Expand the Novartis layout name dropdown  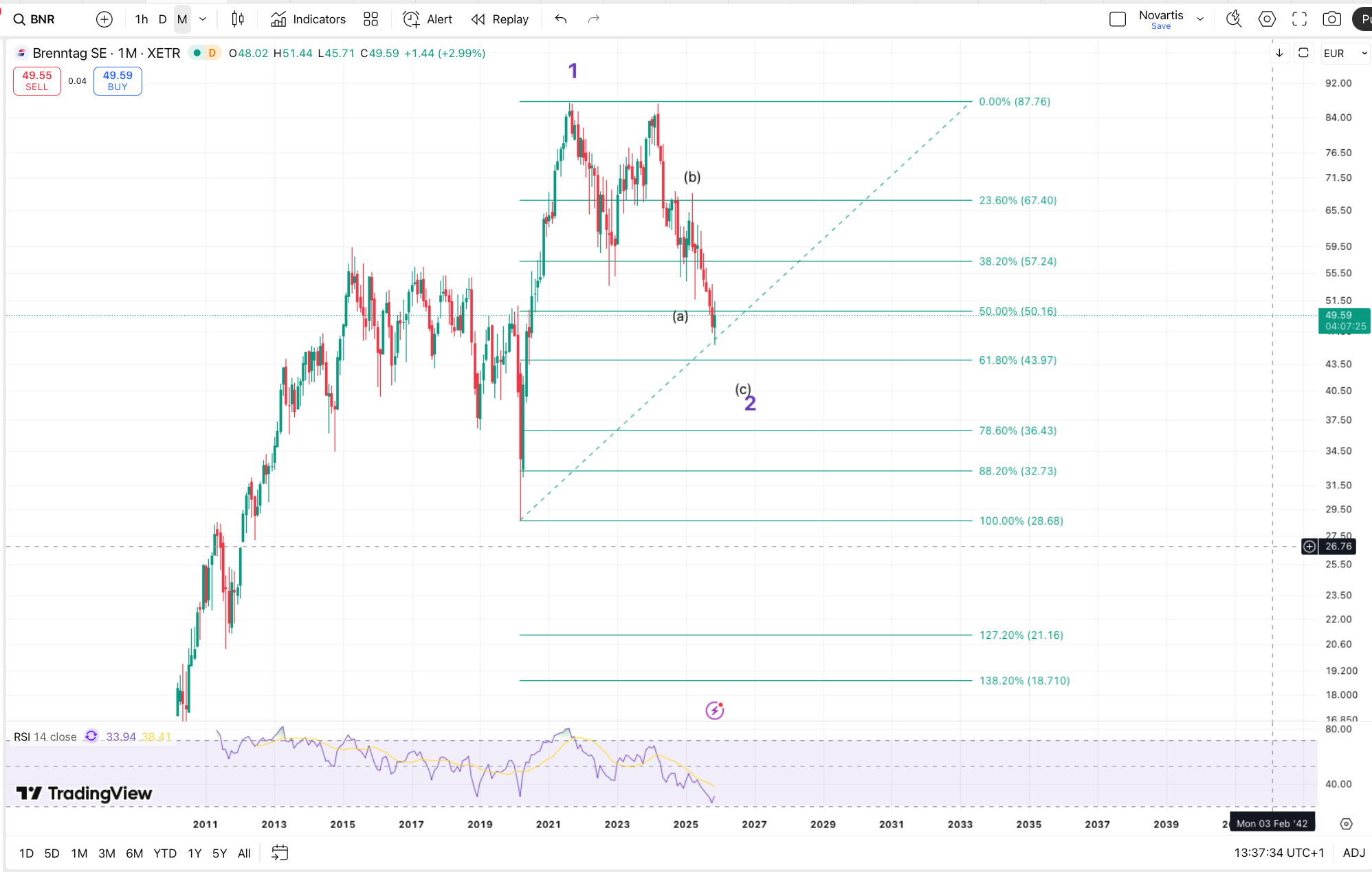click(x=1200, y=19)
